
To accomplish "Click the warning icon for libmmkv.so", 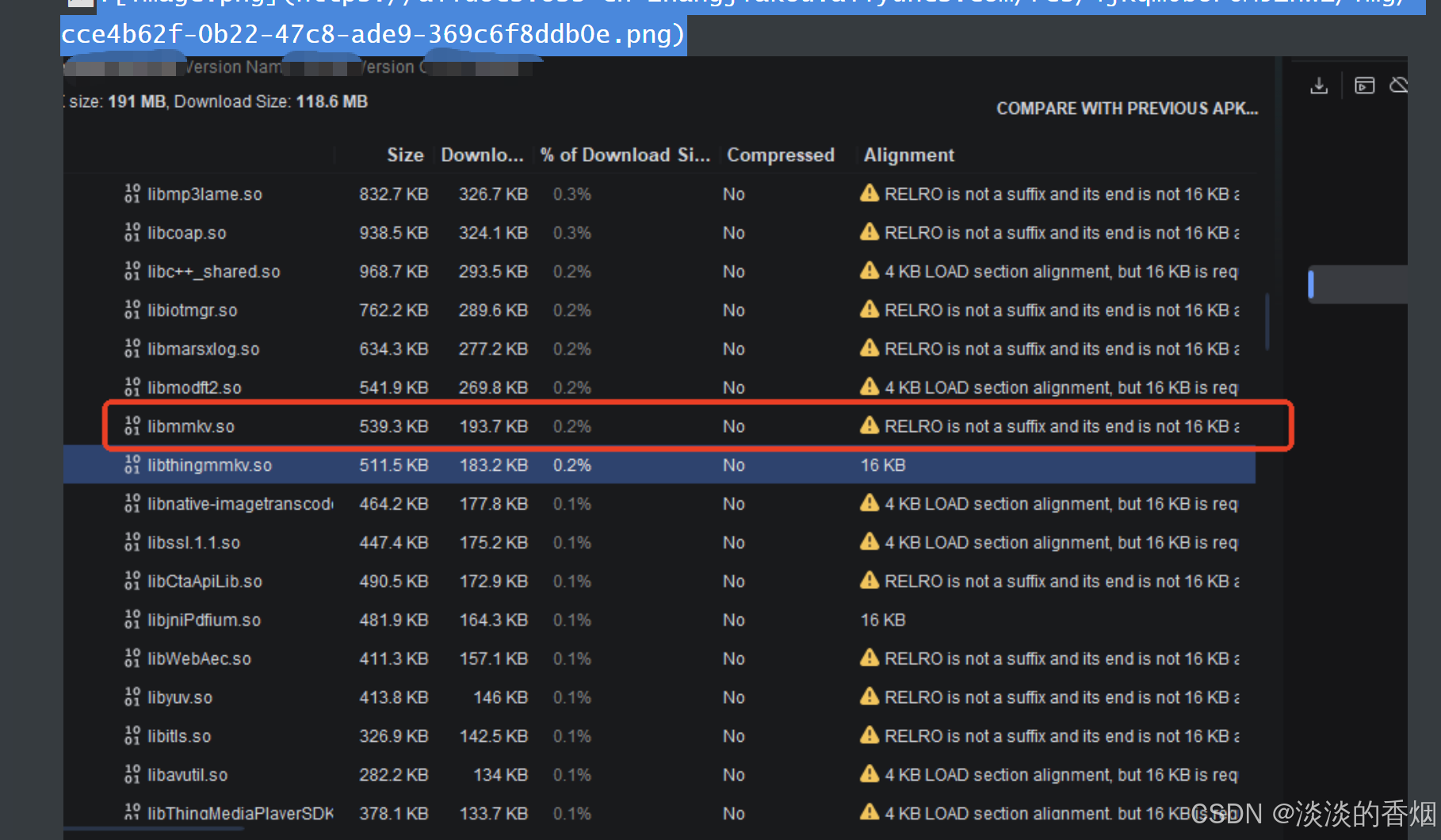I will coord(870,426).
